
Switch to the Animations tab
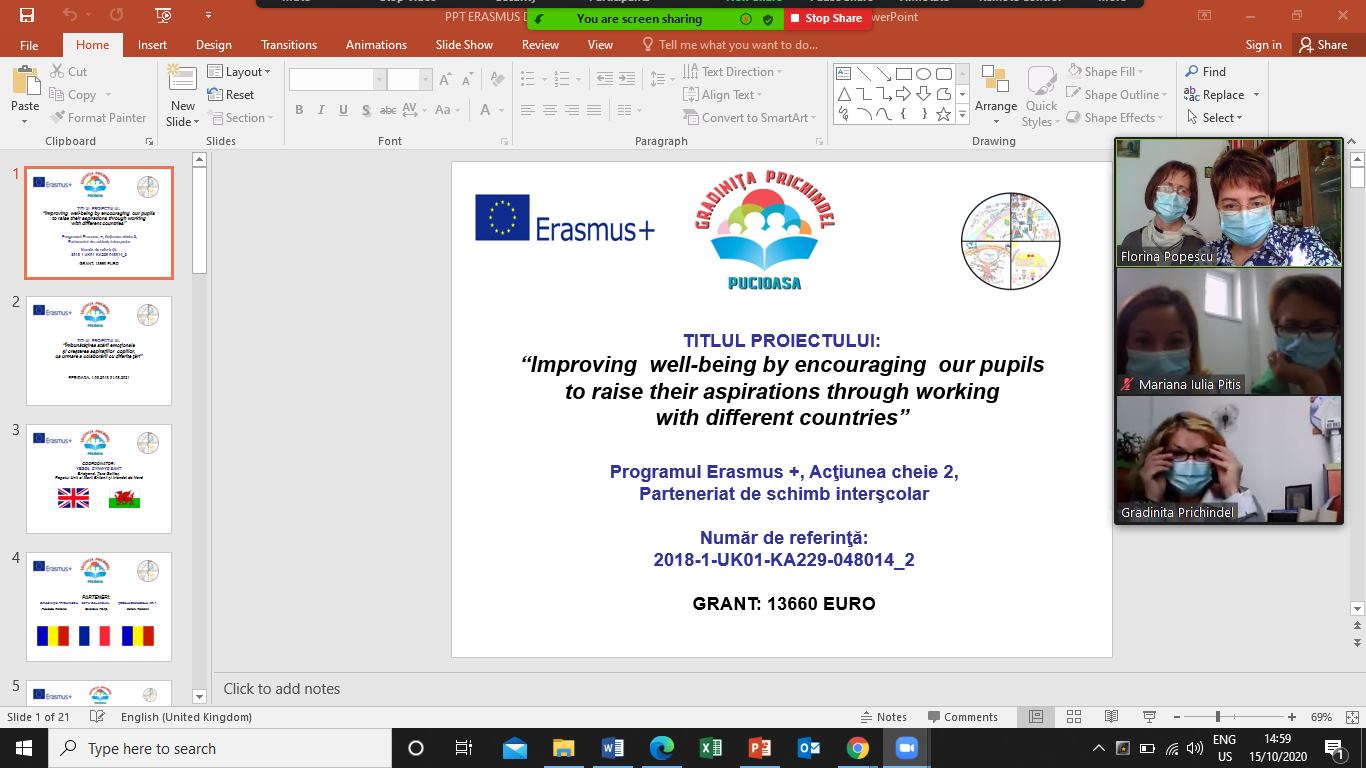click(x=376, y=45)
